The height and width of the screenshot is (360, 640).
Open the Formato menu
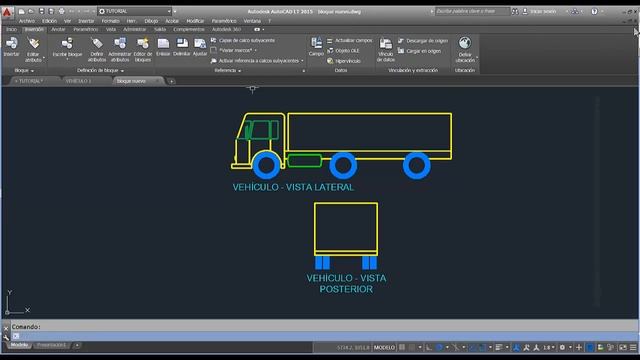pyautogui.click(x=110, y=21)
